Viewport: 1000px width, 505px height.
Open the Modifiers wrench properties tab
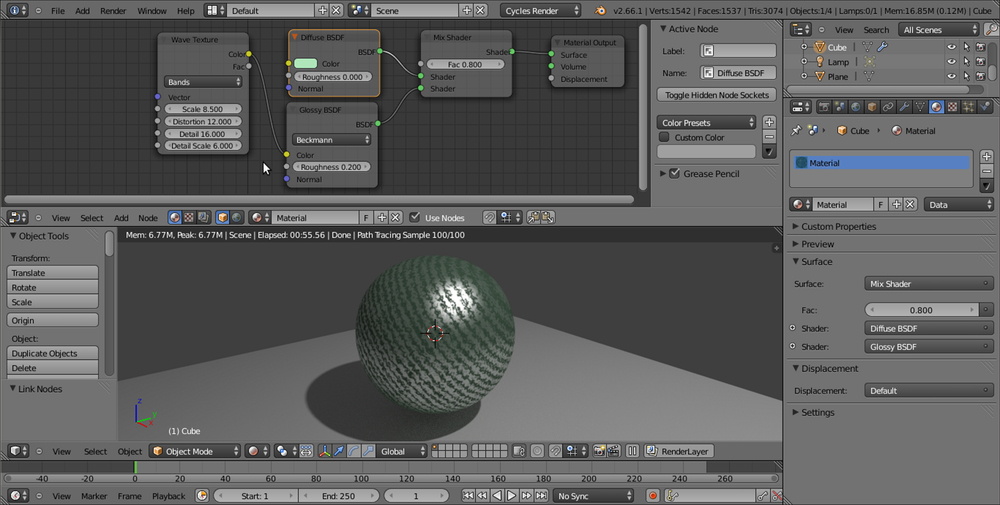click(x=903, y=107)
